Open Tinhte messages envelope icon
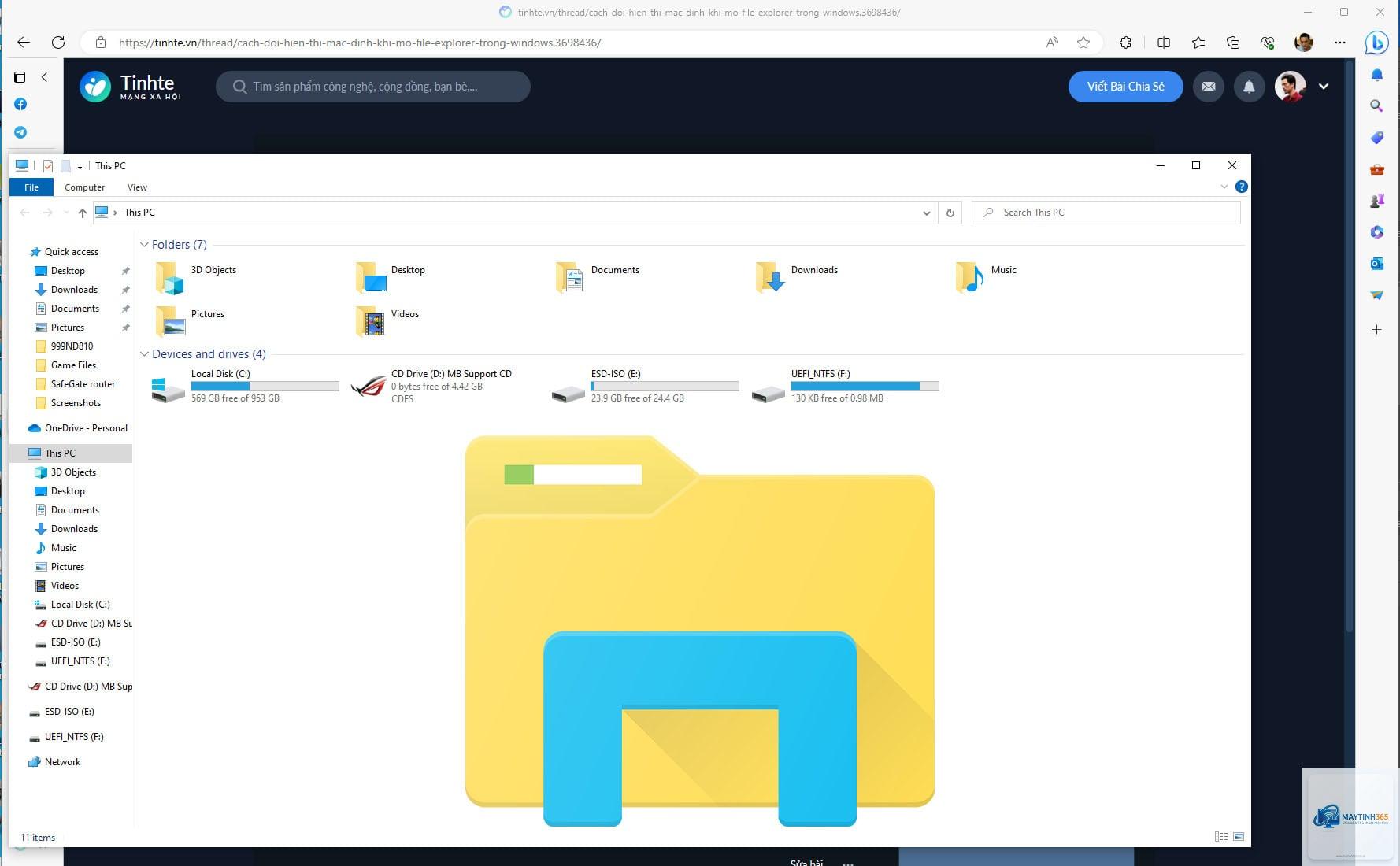 (1209, 87)
